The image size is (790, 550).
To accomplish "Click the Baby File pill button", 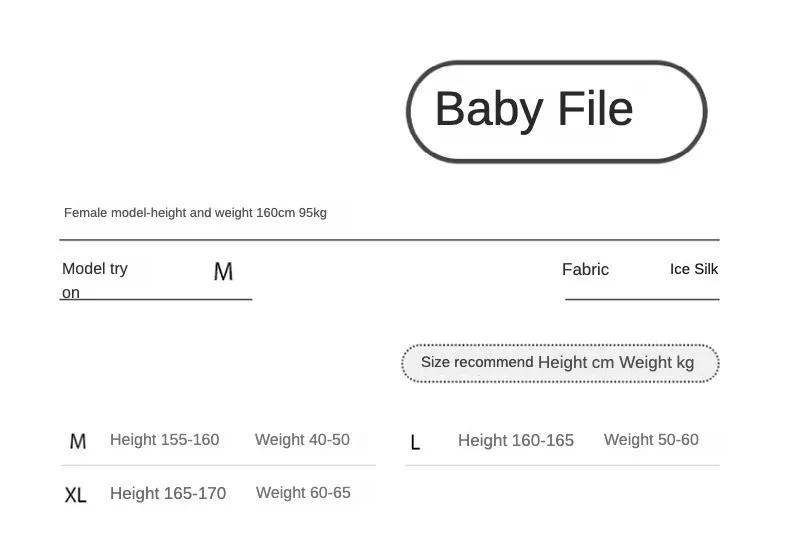I will [x=556, y=111].
